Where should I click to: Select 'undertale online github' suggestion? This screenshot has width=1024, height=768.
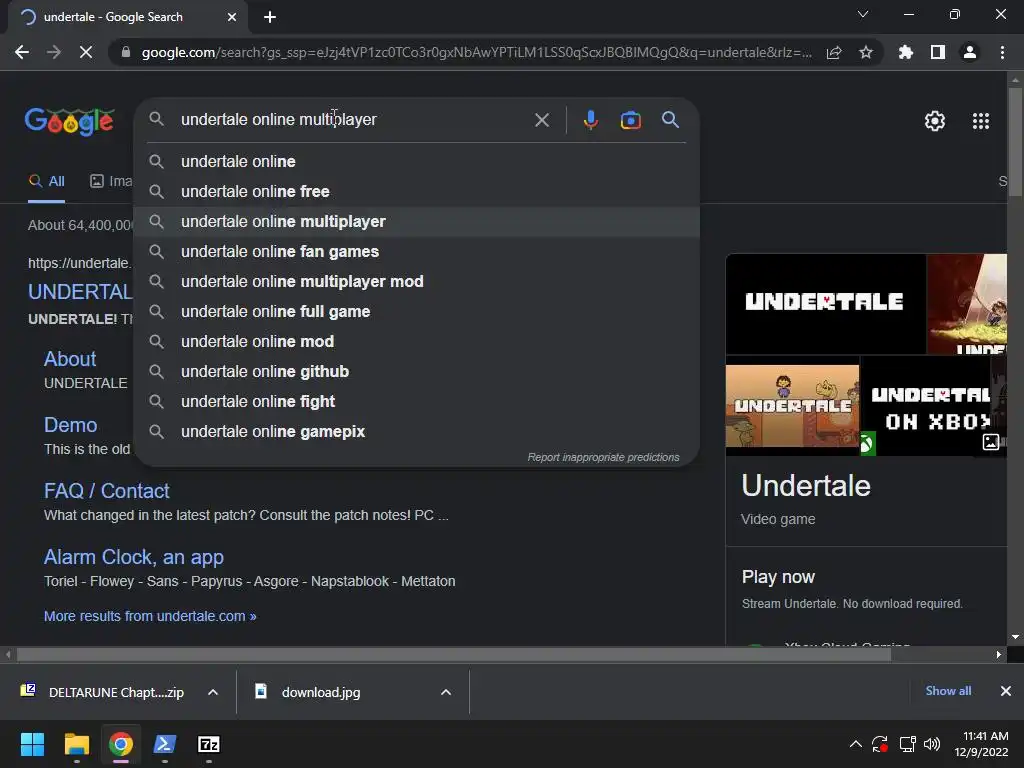[417, 372]
